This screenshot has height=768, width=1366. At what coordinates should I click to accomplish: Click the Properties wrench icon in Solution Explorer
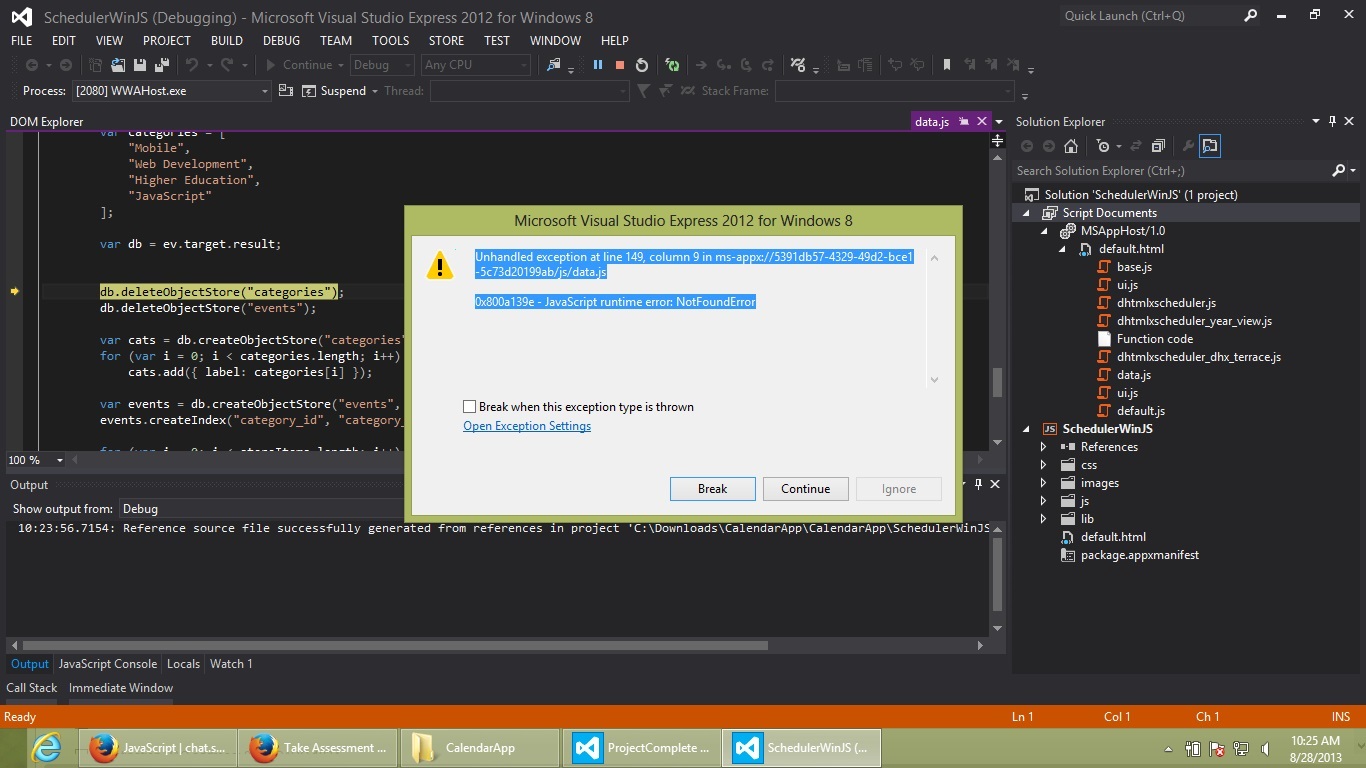[x=1188, y=146]
